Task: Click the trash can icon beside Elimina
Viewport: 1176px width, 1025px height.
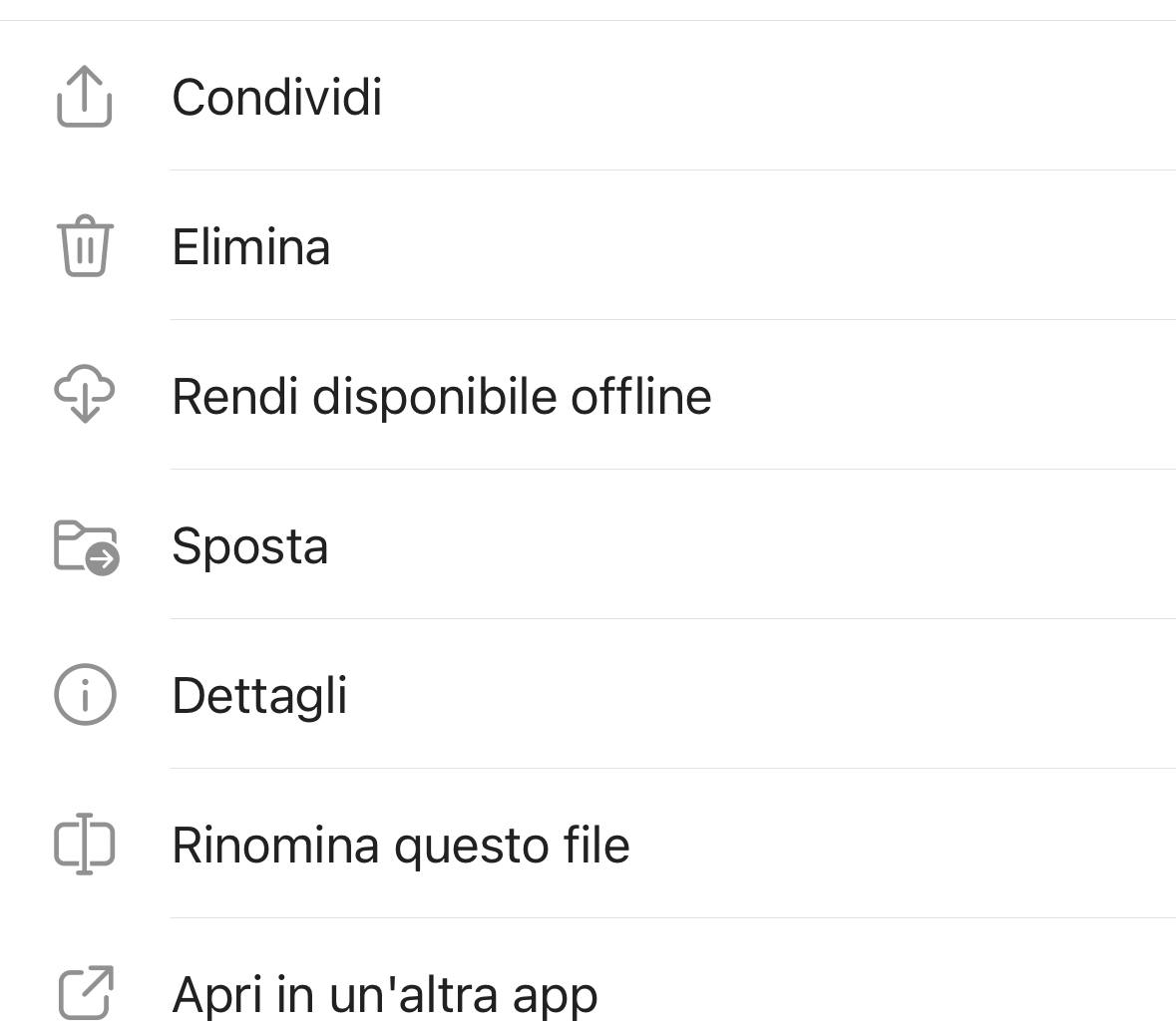Action: coord(87,245)
